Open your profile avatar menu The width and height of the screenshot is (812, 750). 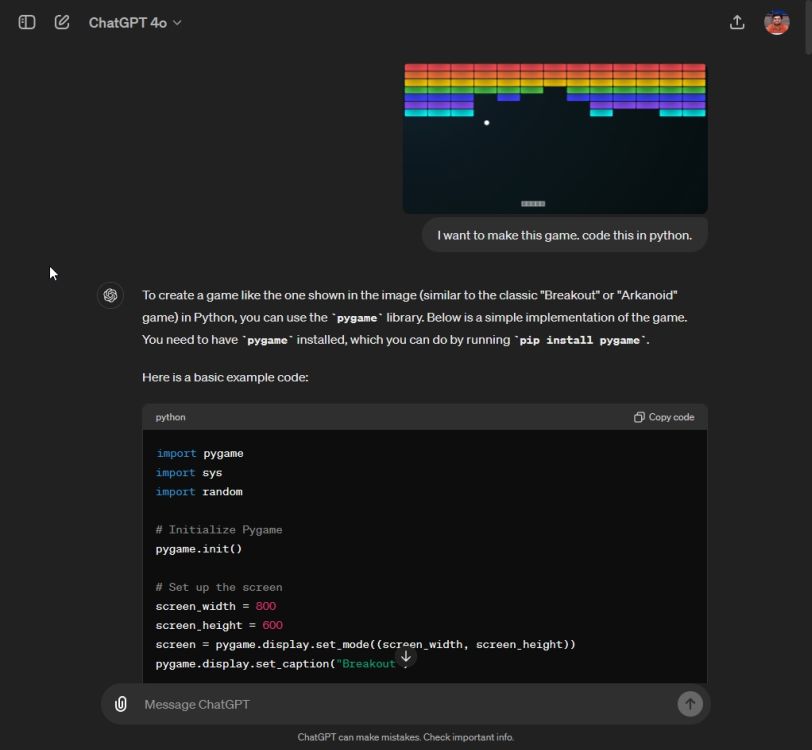point(776,21)
